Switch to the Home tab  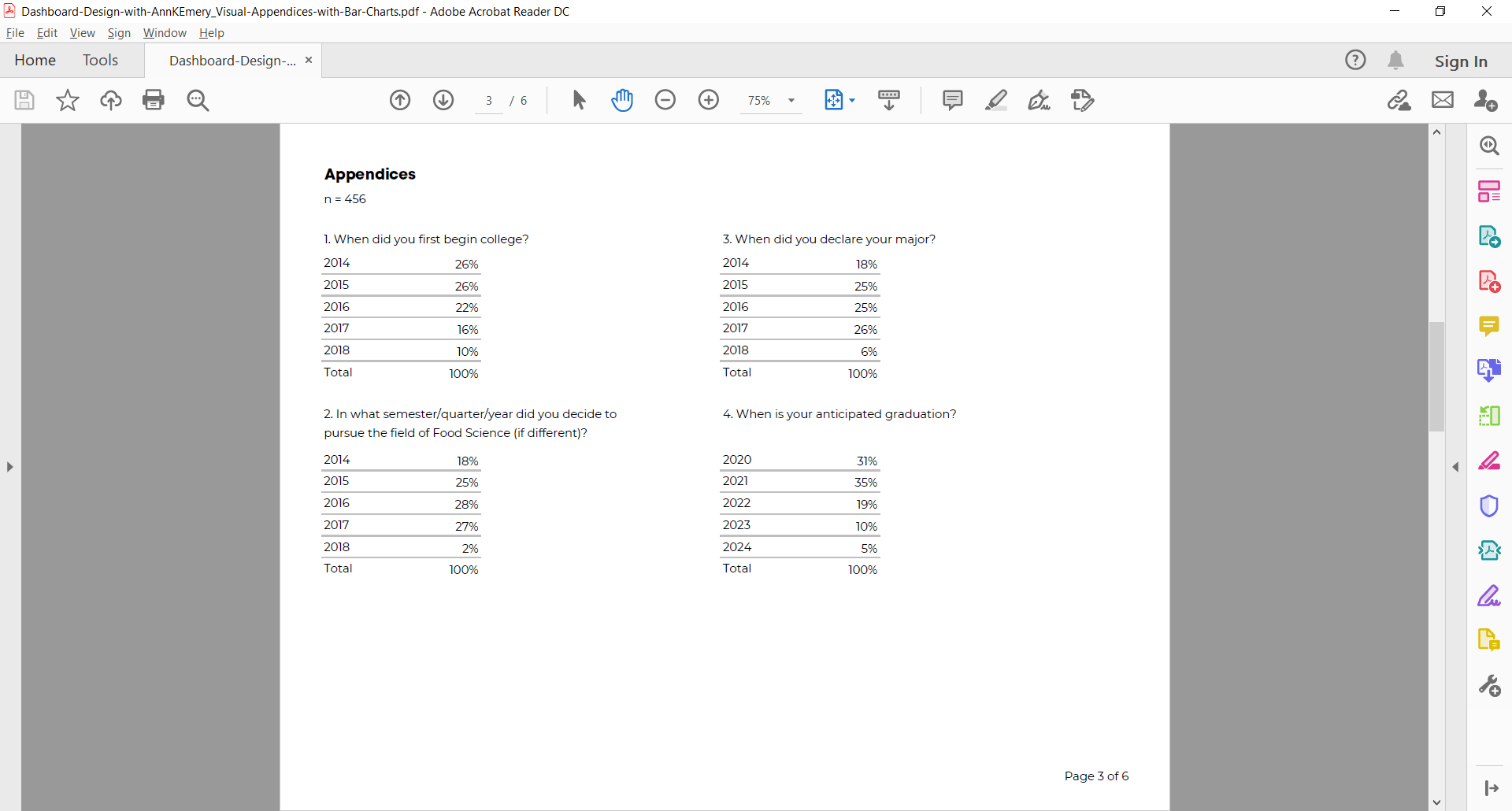tap(35, 60)
